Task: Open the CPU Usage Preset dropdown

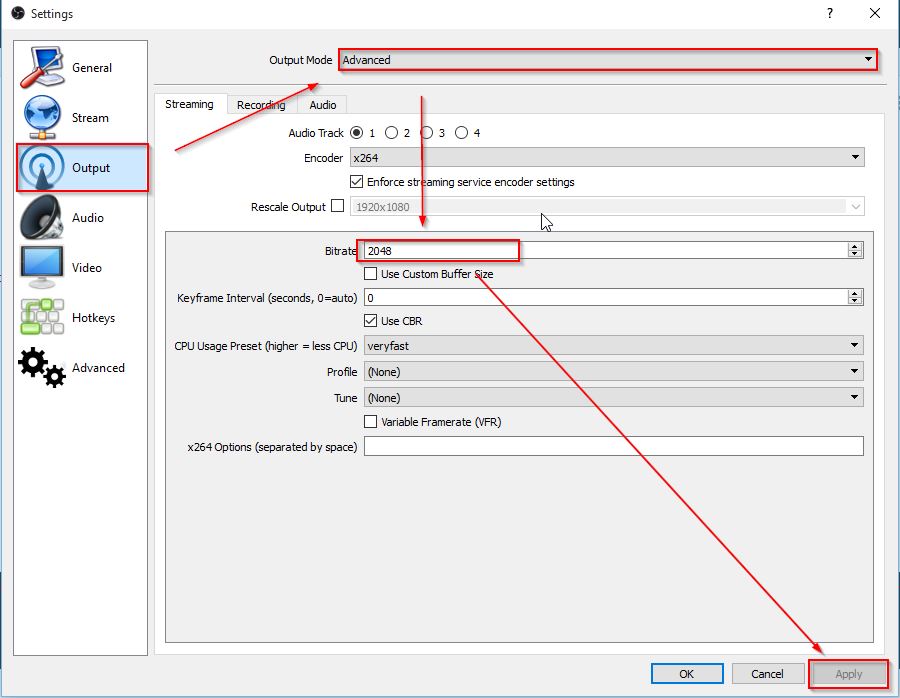Action: 614,346
